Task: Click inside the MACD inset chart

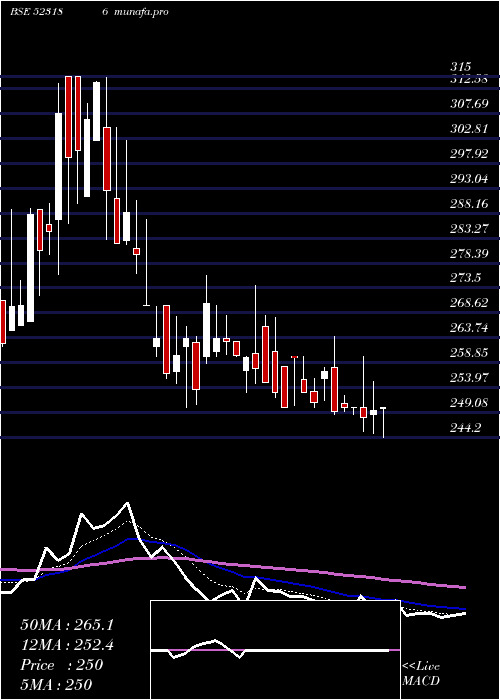Action: pyautogui.click(x=275, y=650)
